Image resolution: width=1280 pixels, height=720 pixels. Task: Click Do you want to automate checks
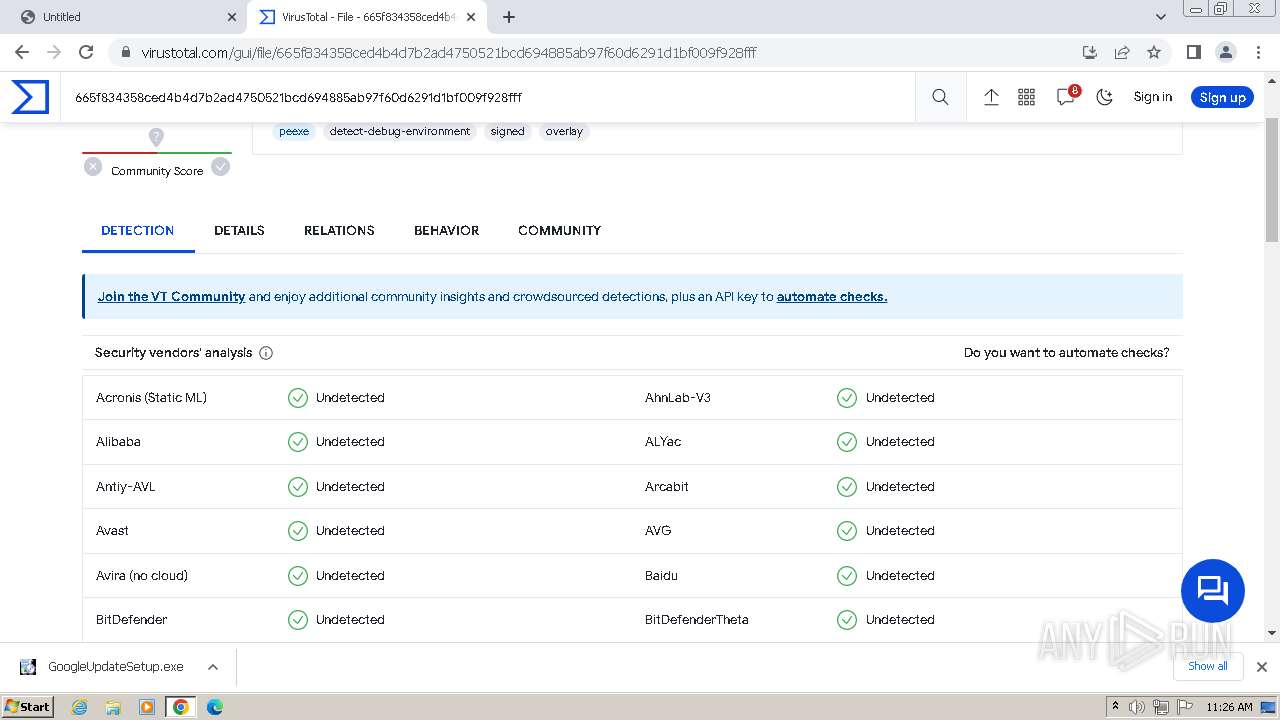1066,353
